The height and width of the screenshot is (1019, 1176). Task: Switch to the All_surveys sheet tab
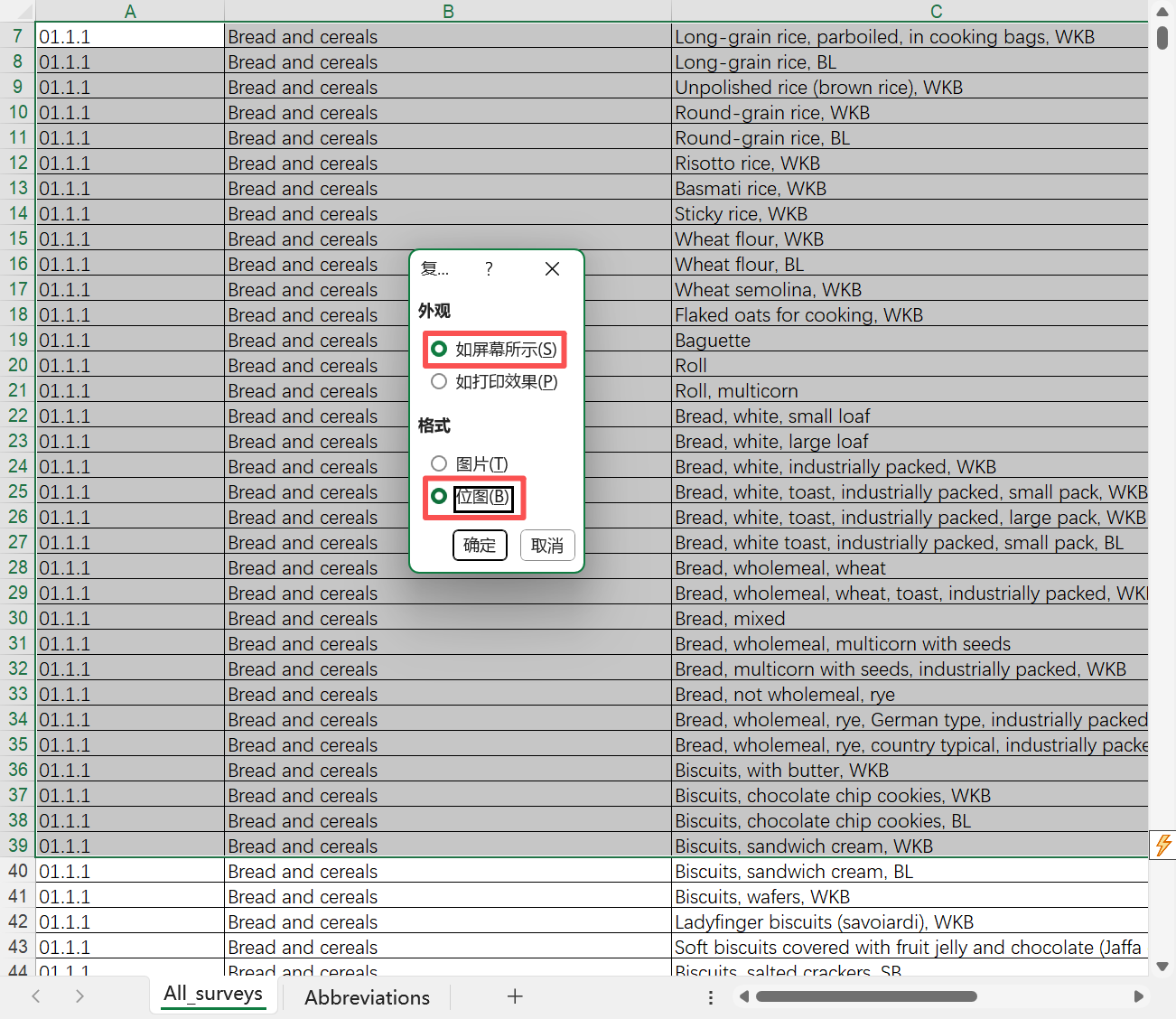pos(213,995)
